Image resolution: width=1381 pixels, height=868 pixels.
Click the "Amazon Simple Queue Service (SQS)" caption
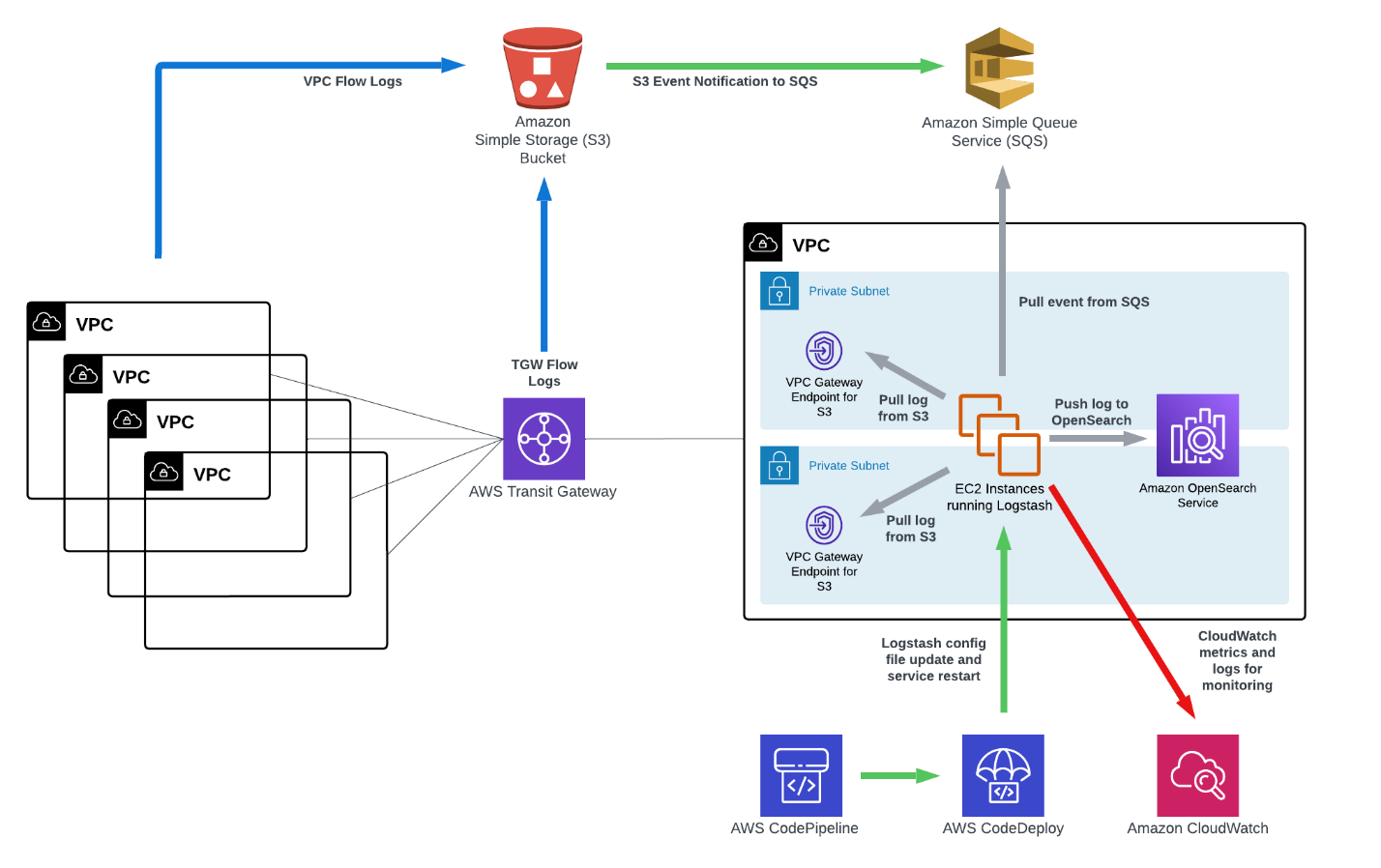click(x=1000, y=131)
